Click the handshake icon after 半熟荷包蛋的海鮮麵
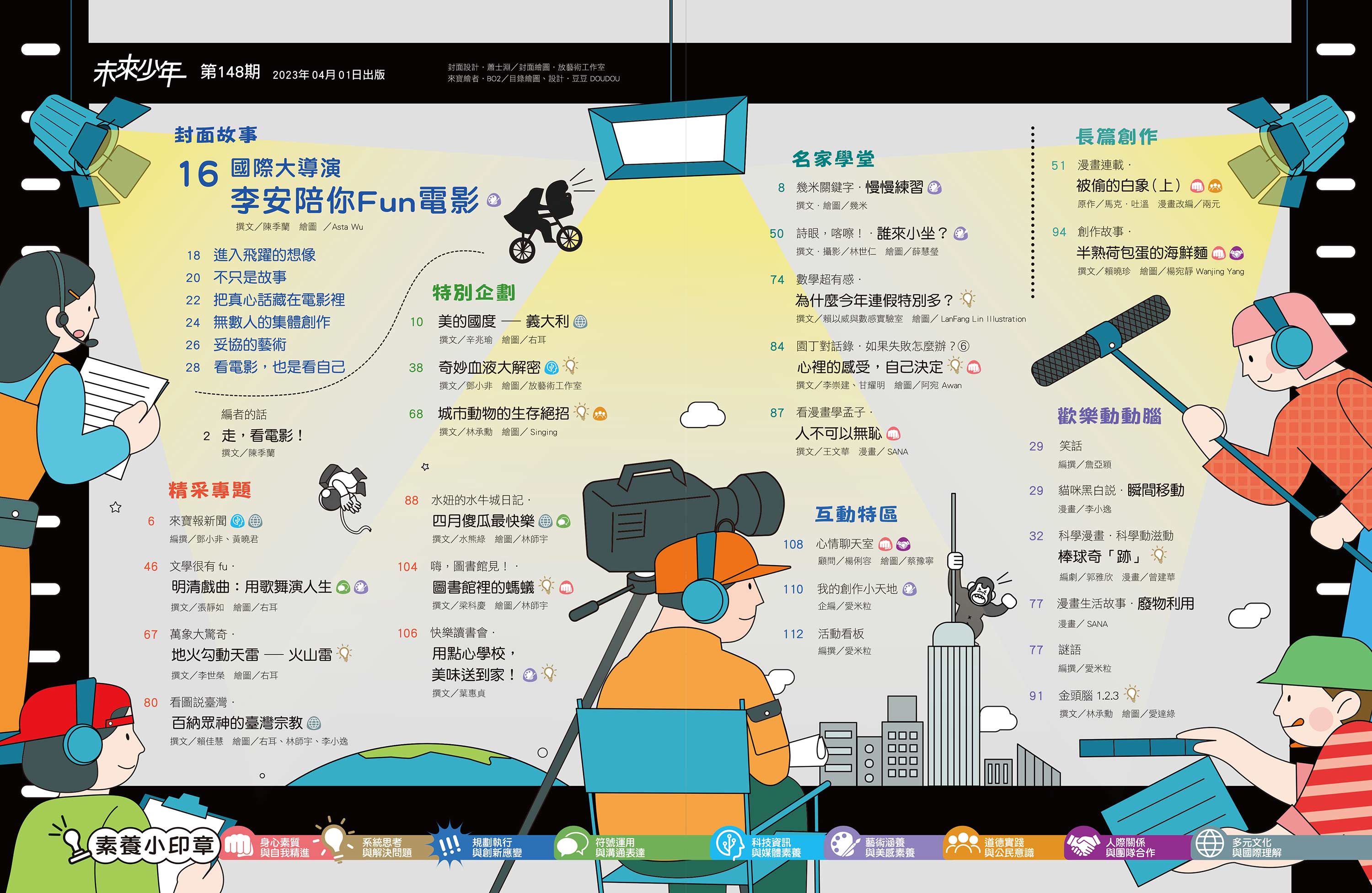The height and width of the screenshot is (893, 1372). [x=1237, y=253]
